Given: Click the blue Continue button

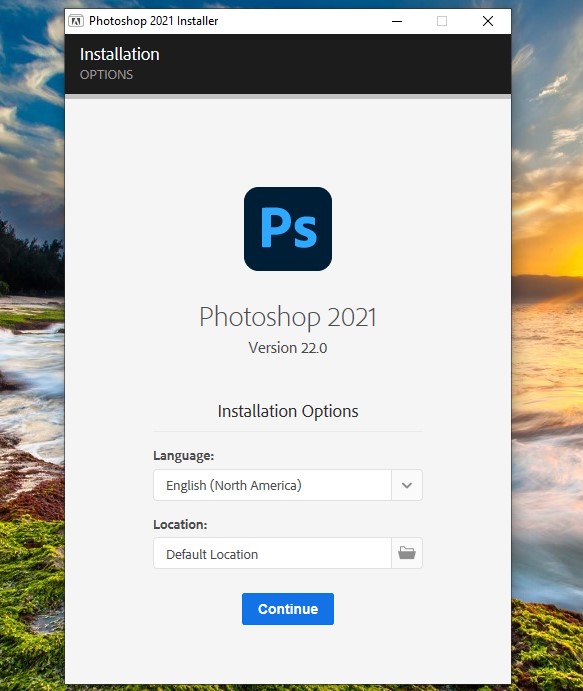Looking at the screenshot, I should point(288,609).
